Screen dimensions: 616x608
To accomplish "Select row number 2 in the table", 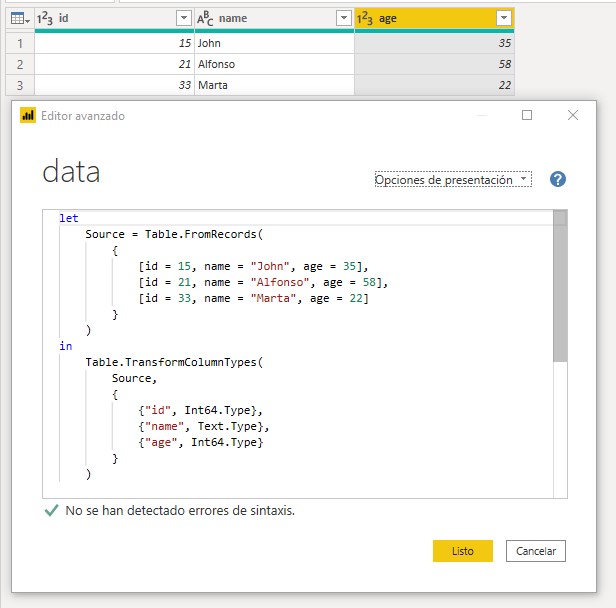I will (20, 64).
